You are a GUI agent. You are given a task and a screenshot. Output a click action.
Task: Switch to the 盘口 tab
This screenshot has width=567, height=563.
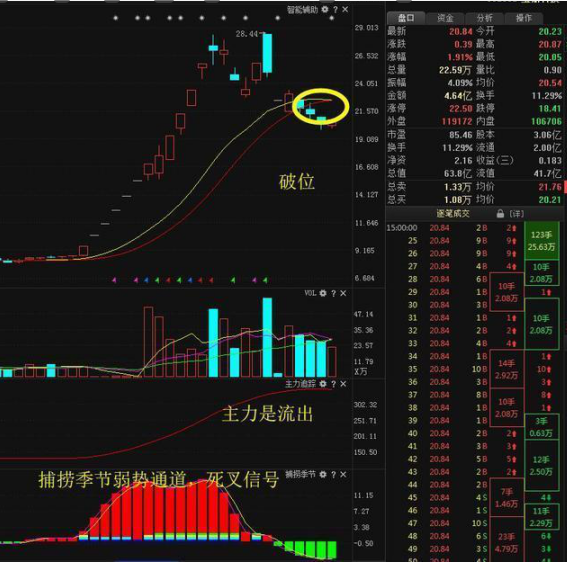[406, 18]
